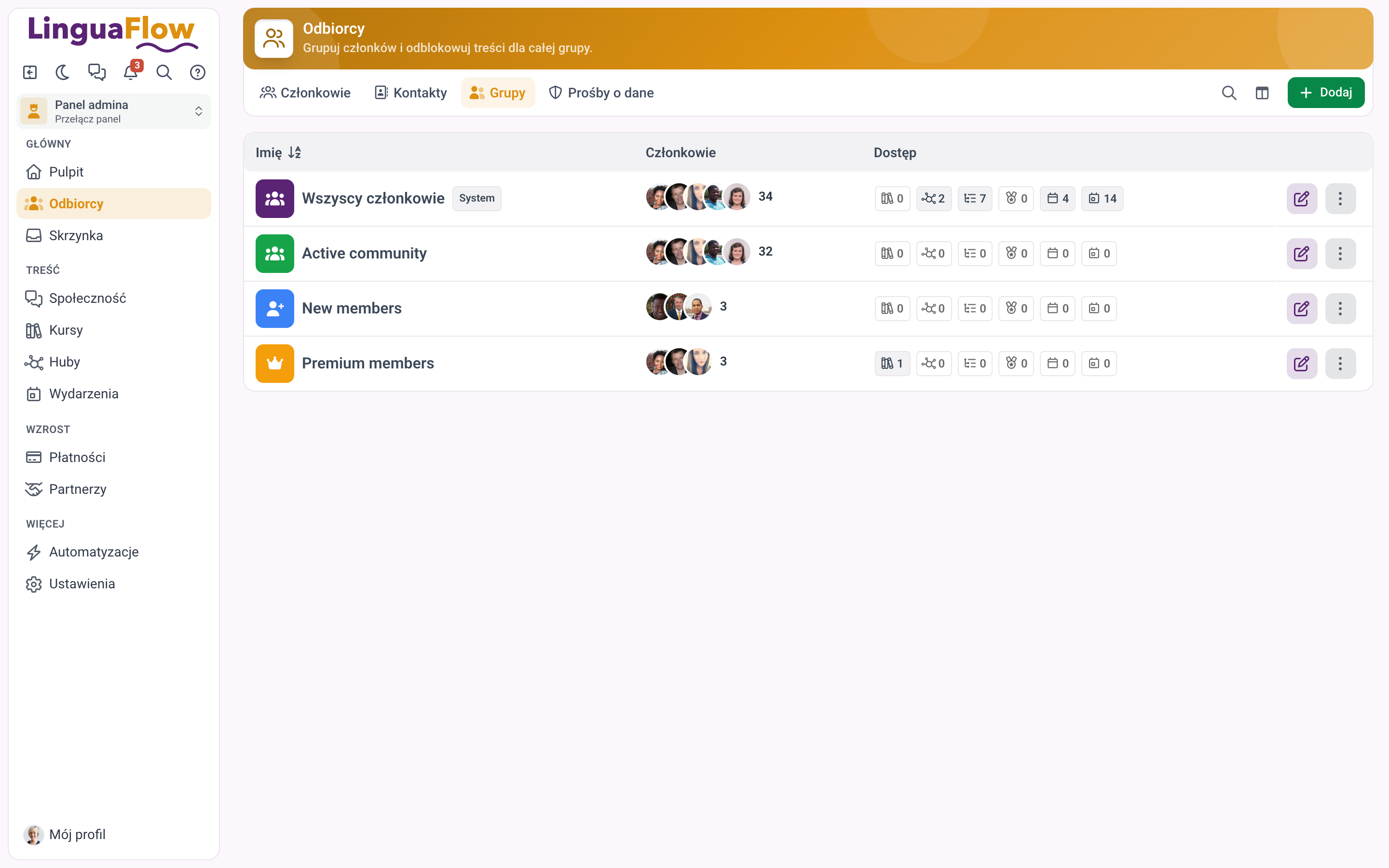1389x868 pixels.
Task: Open the chat messages icon
Action: click(97, 72)
